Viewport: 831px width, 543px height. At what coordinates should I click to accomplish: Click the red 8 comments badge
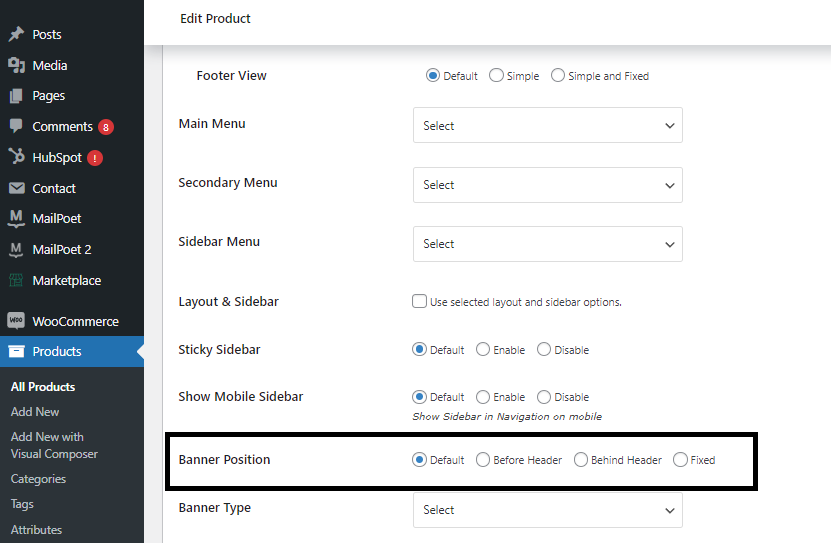(x=106, y=127)
